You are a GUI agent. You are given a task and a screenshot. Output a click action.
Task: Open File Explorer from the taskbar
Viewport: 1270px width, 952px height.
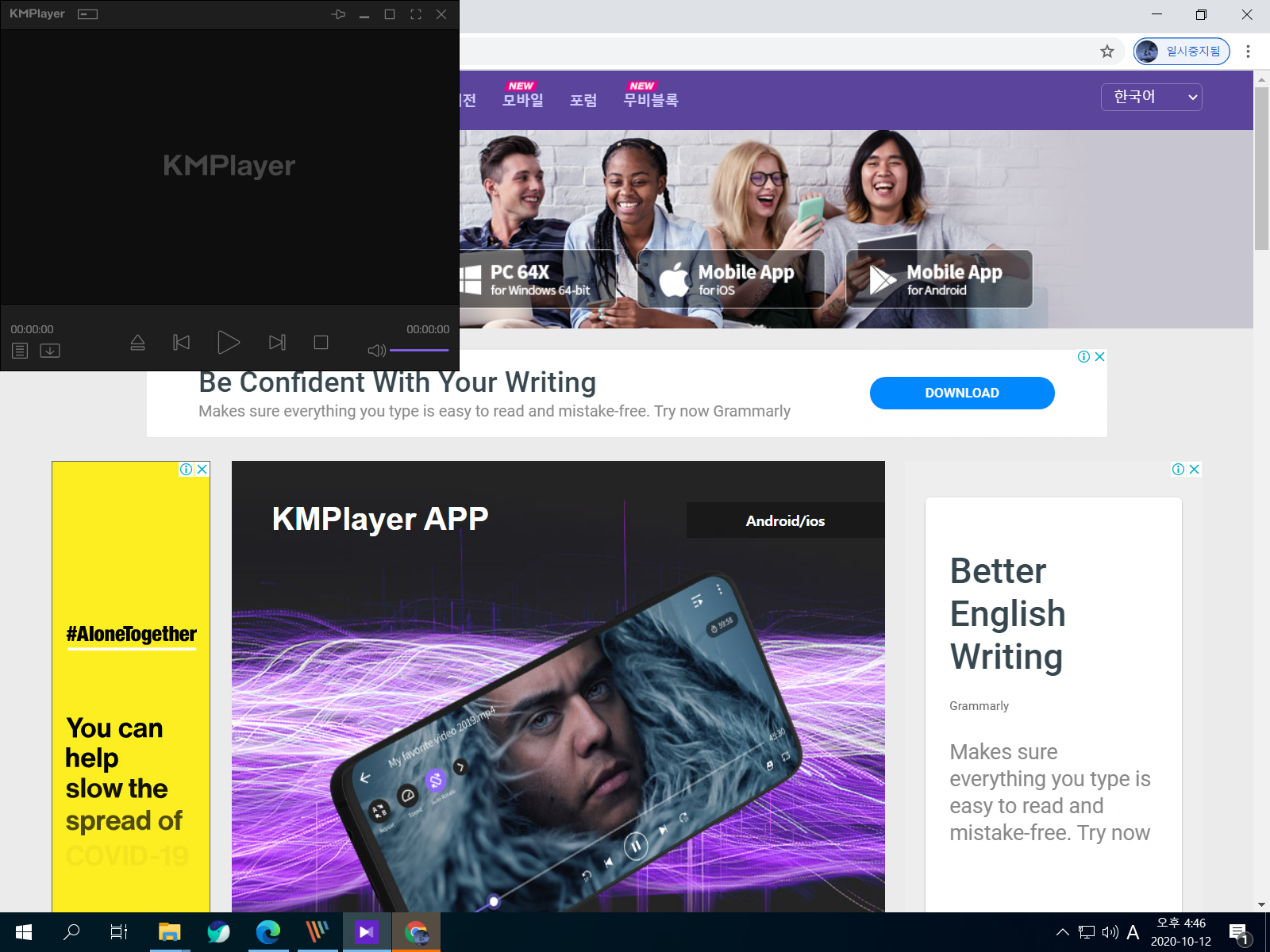click(170, 932)
